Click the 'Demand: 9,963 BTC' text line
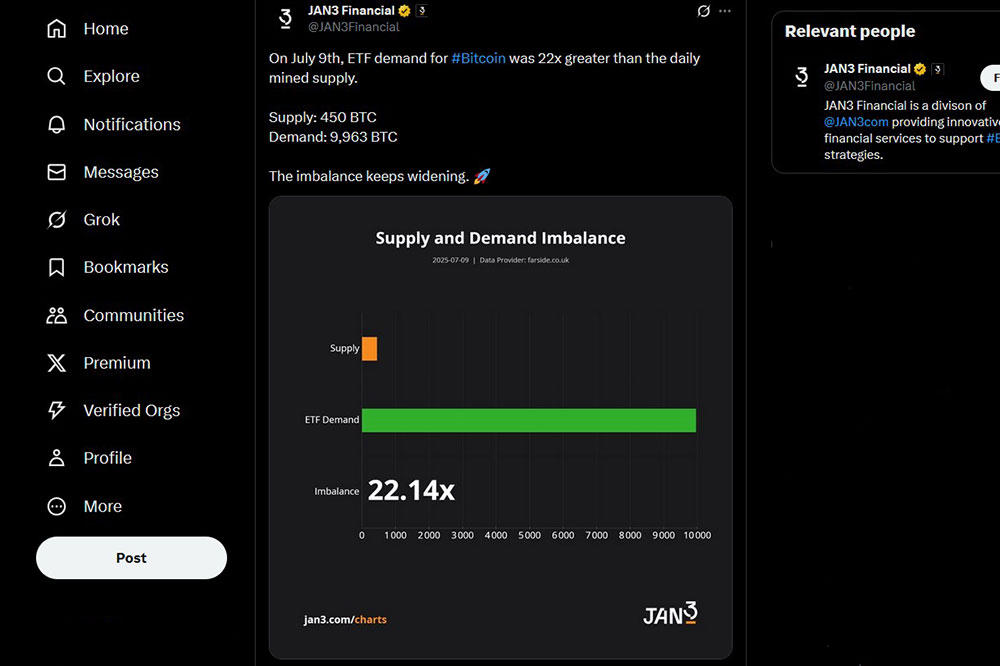Screen dimensions: 1000x666 (x=333, y=137)
